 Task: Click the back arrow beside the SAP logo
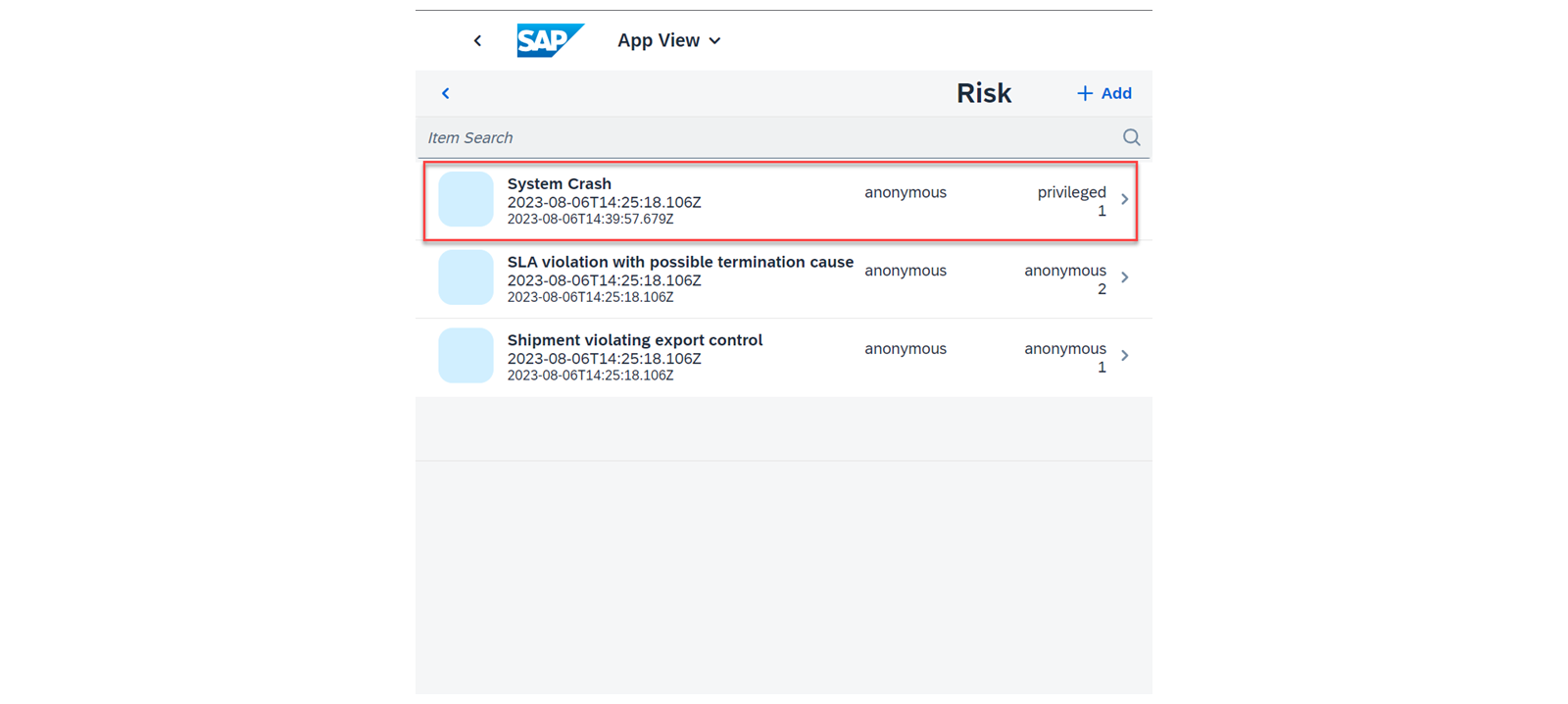pos(477,40)
